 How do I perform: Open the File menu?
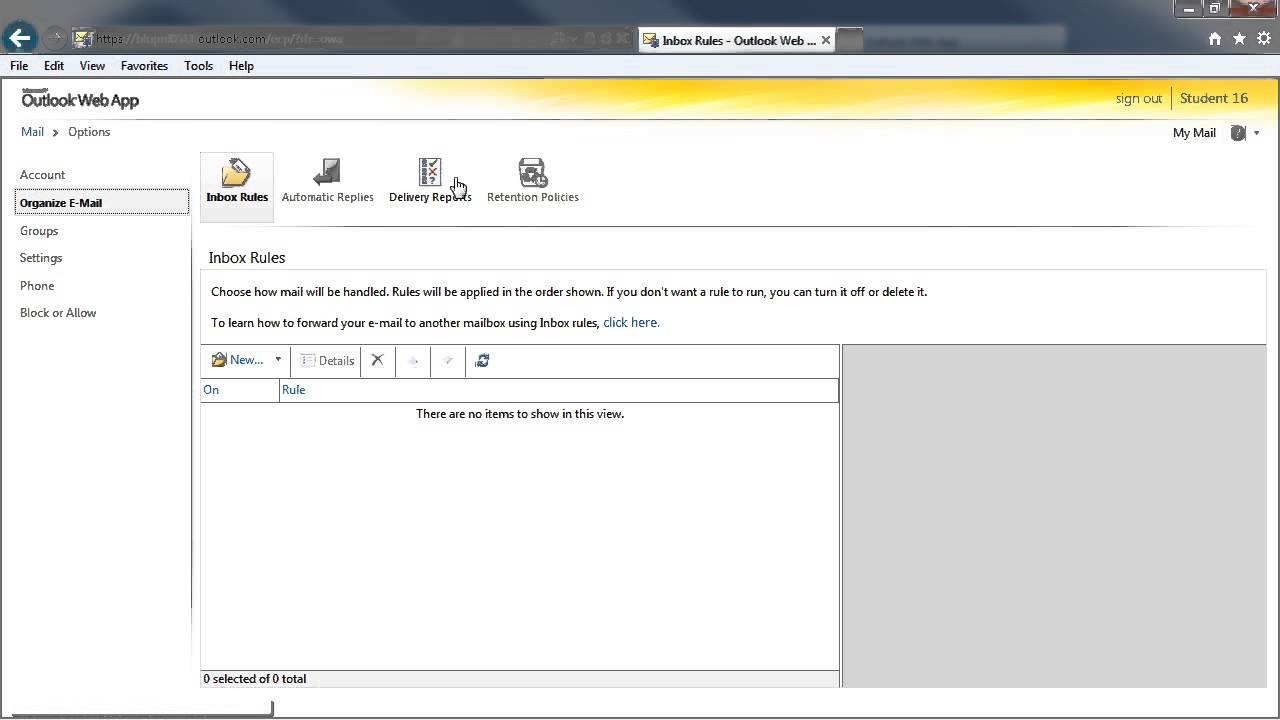(x=19, y=66)
